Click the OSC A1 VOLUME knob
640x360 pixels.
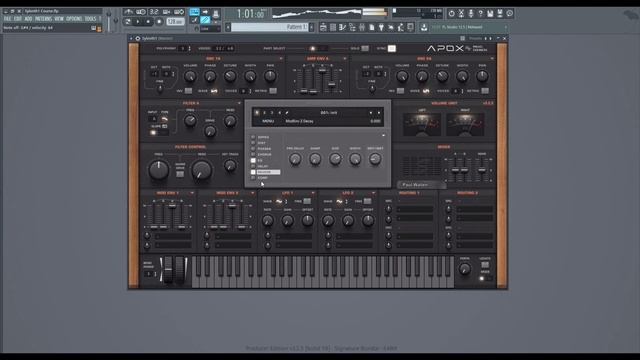coord(190,76)
